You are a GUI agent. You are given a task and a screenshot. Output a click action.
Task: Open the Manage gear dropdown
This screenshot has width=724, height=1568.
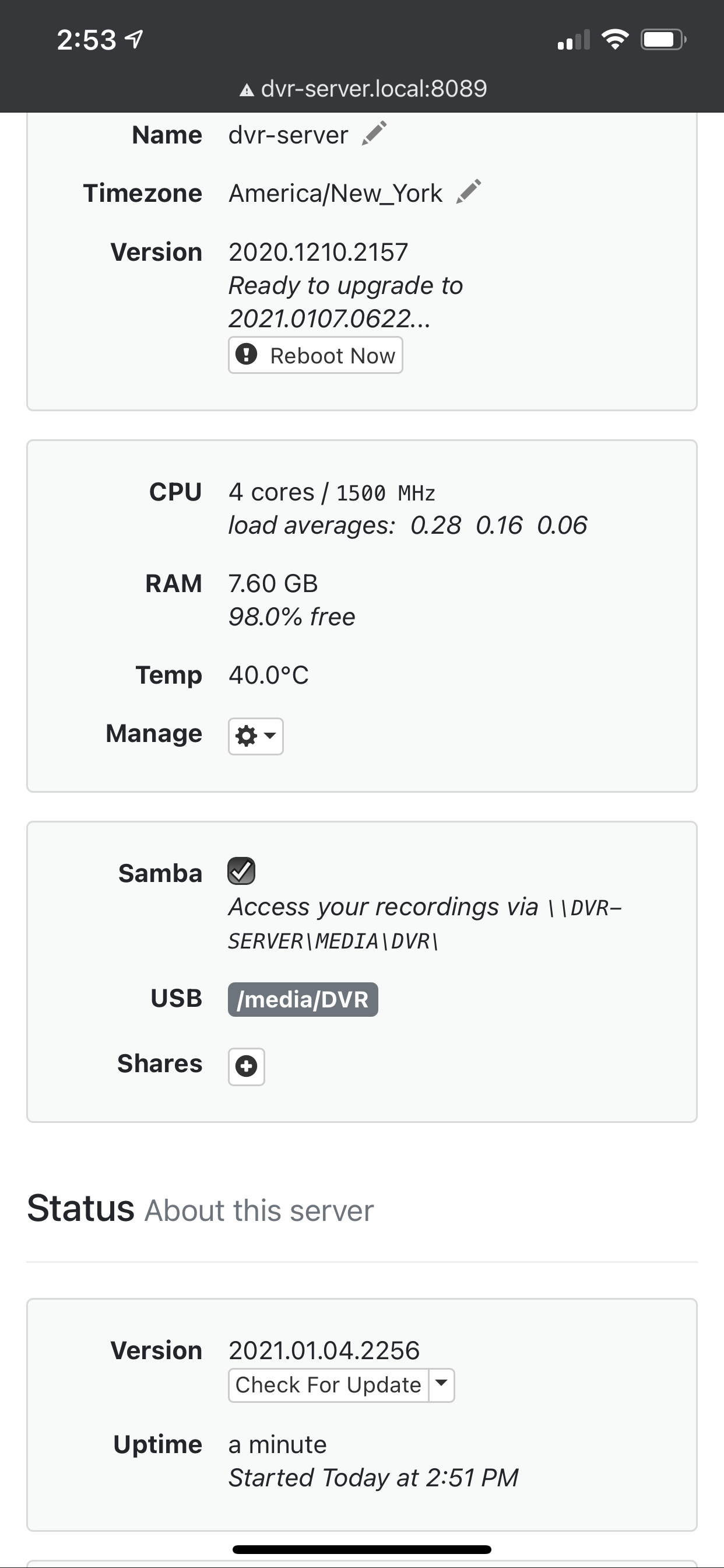[255, 737]
